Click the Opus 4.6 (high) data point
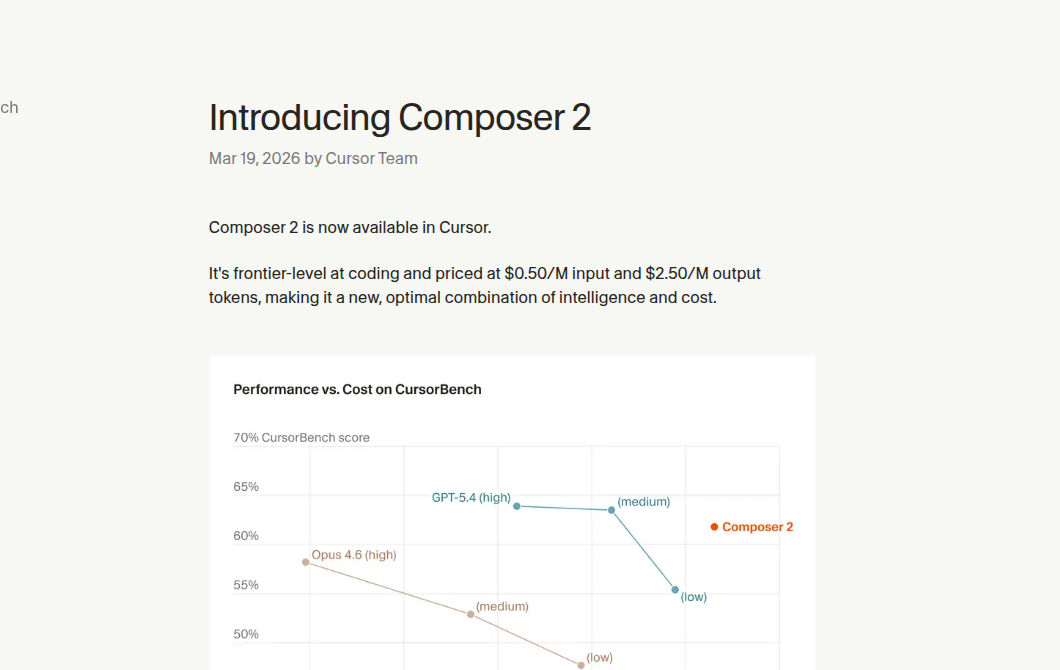Image resolution: width=1060 pixels, height=670 pixels. click(306, 562)
